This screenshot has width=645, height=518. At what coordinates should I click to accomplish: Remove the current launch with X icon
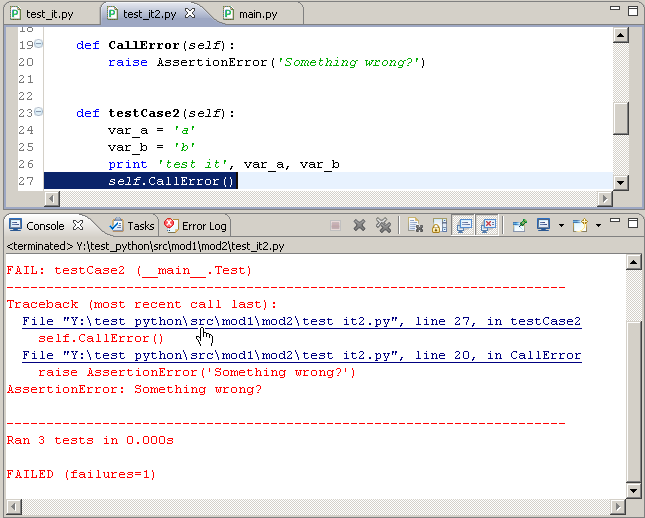coord(359,225)
